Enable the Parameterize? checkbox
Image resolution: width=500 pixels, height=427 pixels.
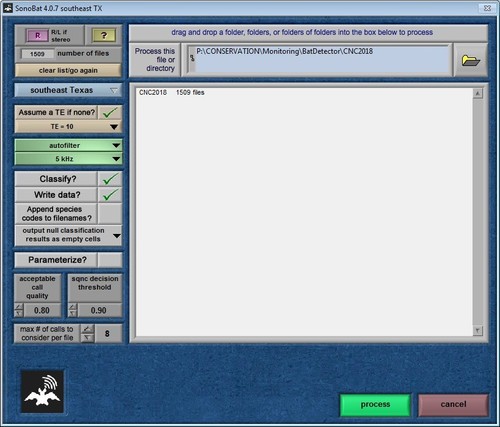click(x=110, y=260)
